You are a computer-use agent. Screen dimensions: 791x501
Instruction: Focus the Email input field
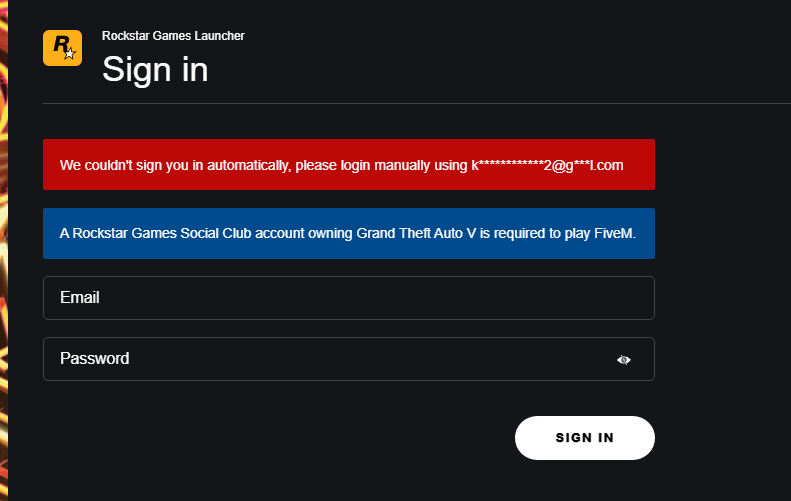[x=348, y=298]
